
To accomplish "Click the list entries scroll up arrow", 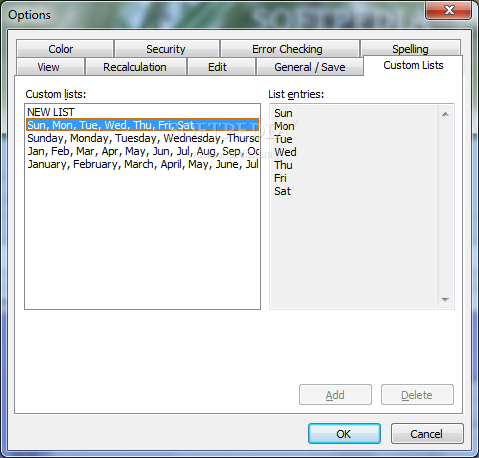I will [x=445, y=114].
